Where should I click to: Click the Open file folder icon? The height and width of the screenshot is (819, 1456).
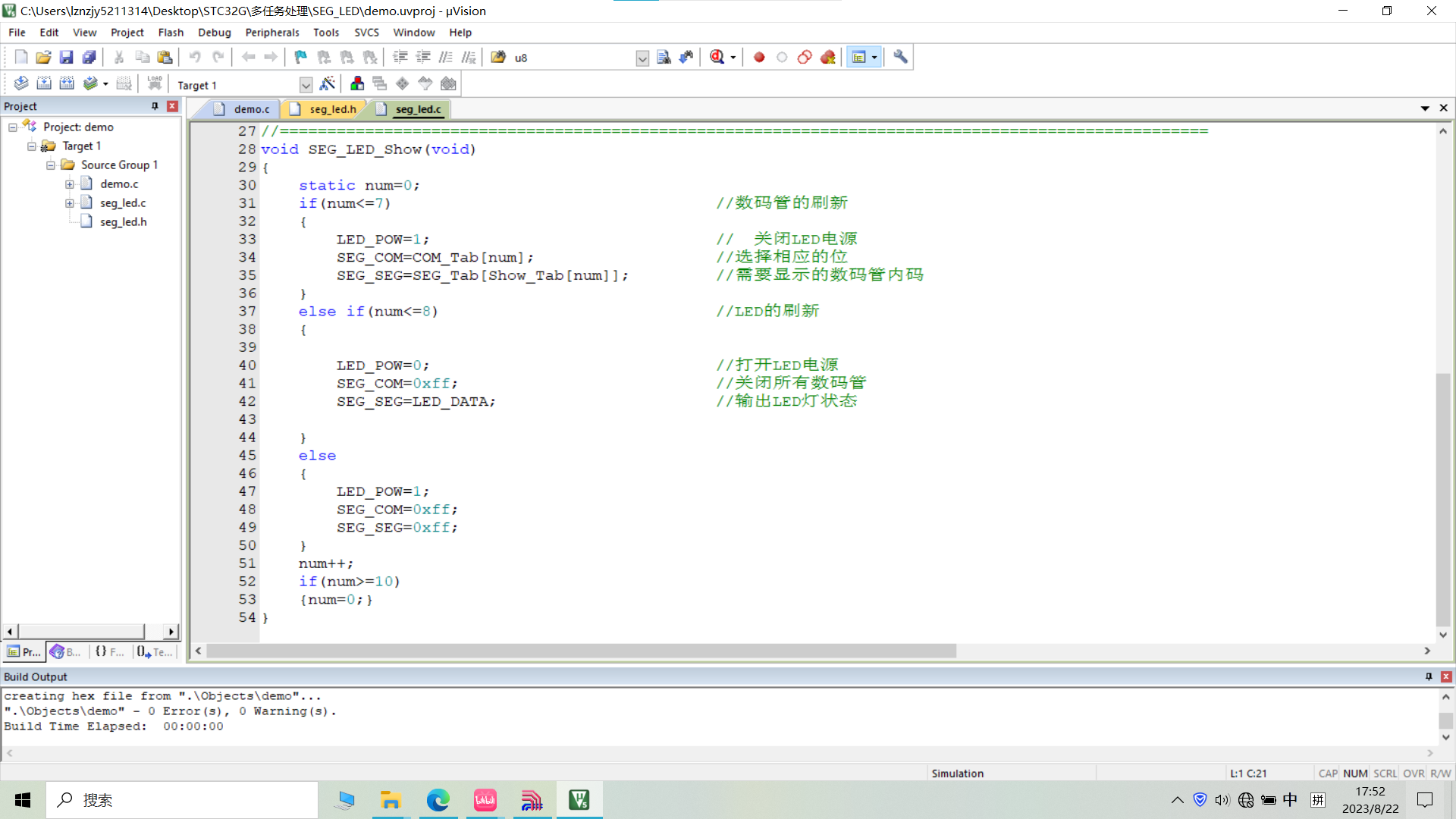[x=44, y=57]
